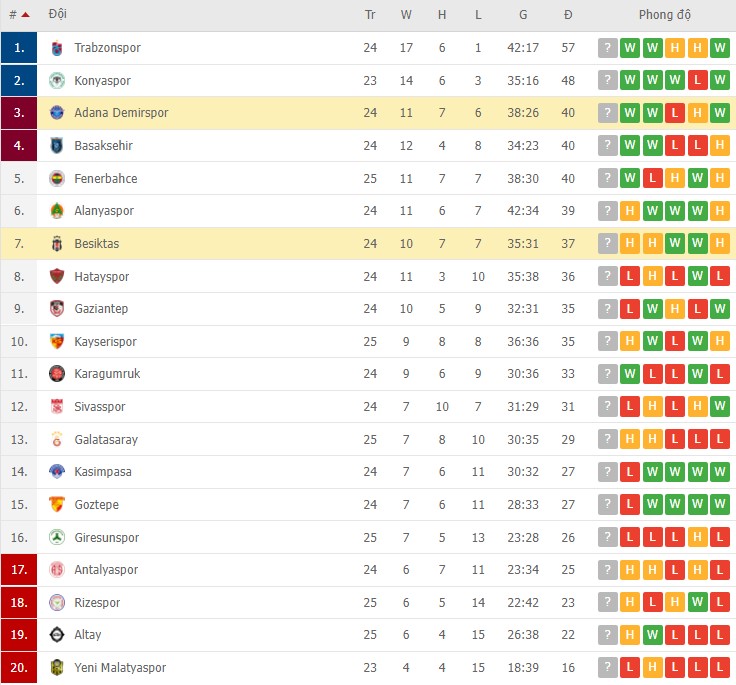
Task: Click the Fenerbahce club crest
Action: tap(57, 179)
